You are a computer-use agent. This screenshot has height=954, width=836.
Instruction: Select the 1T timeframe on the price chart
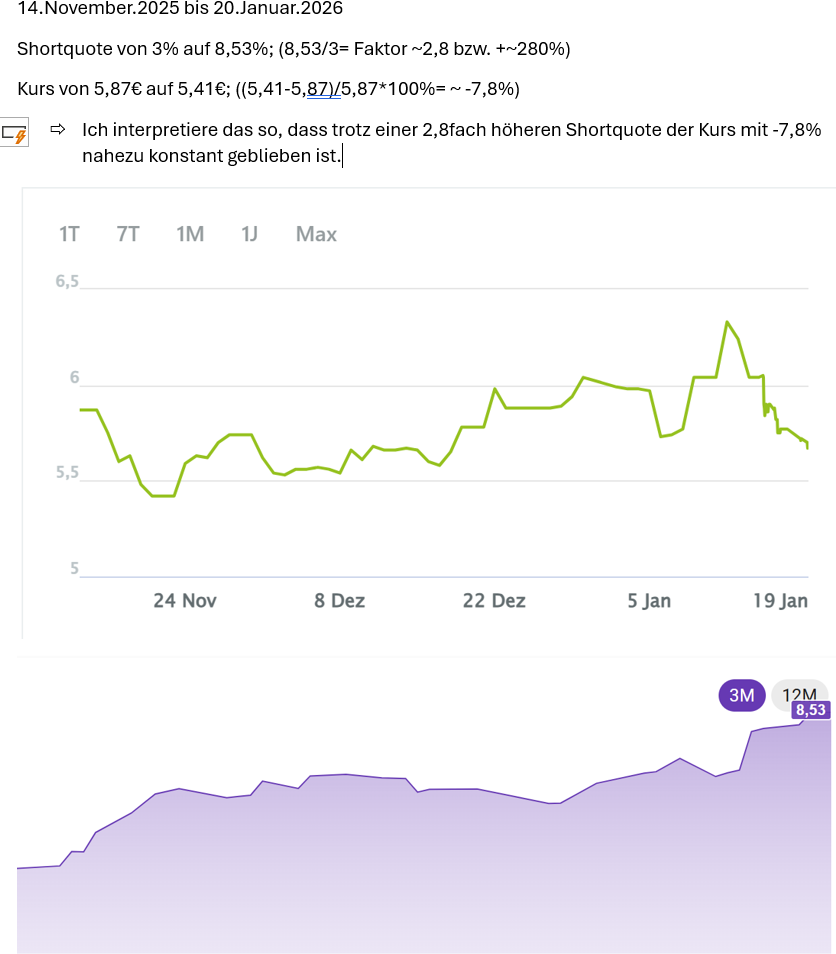[x=68, y=234]
